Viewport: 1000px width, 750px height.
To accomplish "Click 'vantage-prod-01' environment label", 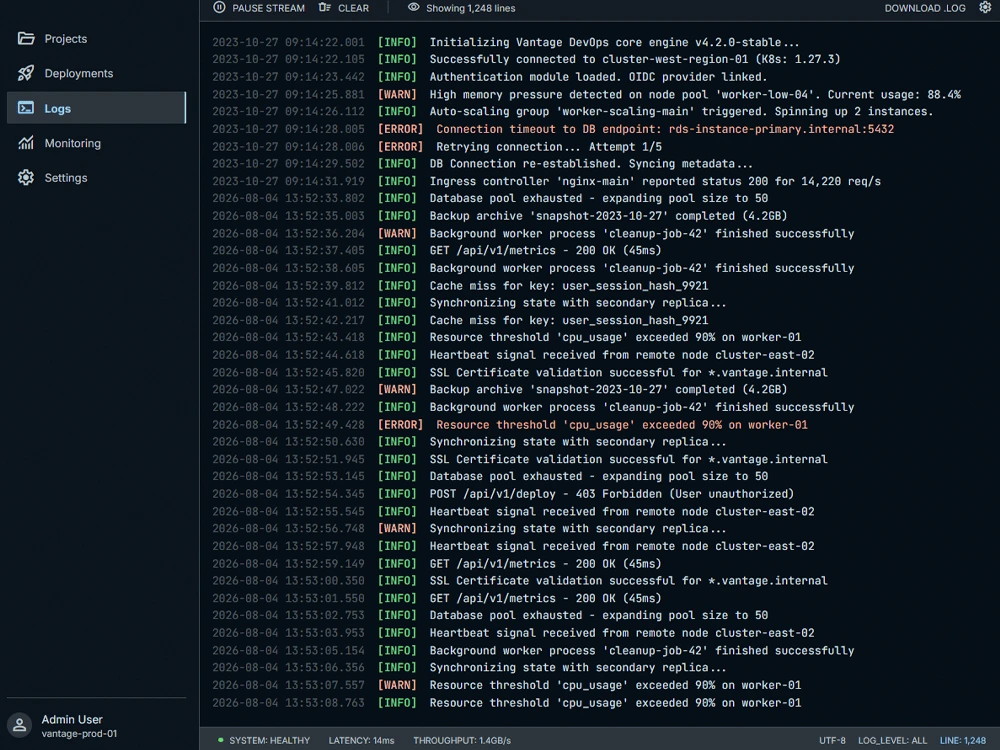I will click(79, 733).
